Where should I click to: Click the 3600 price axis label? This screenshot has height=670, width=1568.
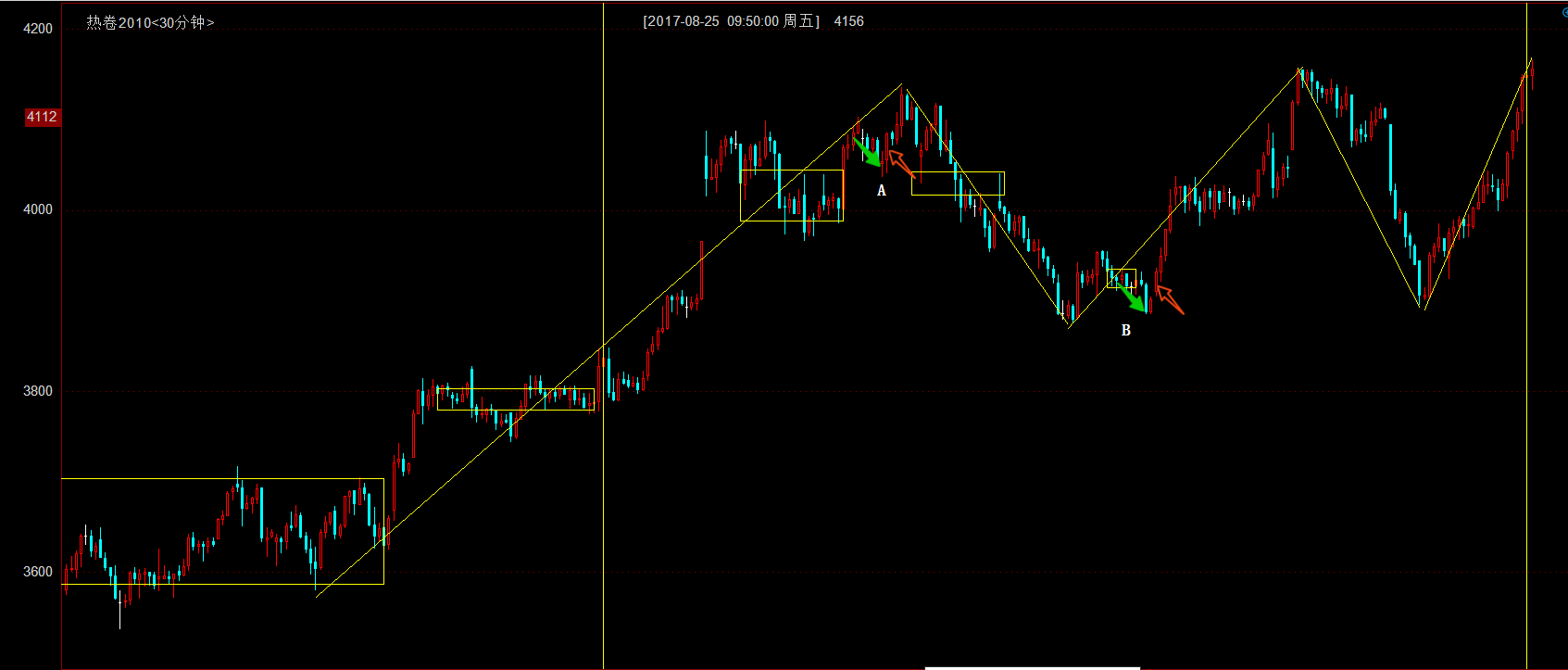[38, 572]
